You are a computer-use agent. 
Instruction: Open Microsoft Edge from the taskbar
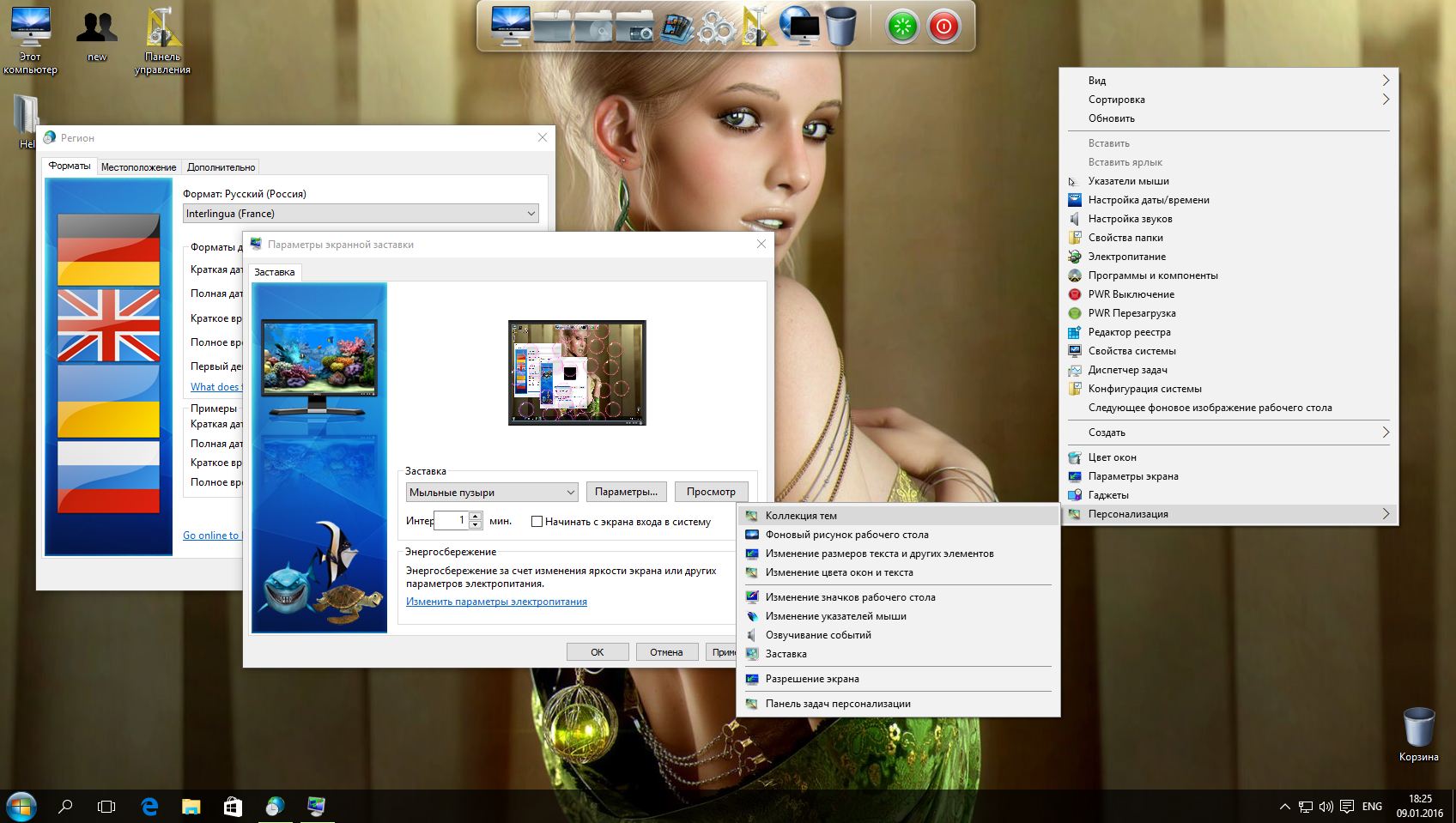click(x=149, y=806)
